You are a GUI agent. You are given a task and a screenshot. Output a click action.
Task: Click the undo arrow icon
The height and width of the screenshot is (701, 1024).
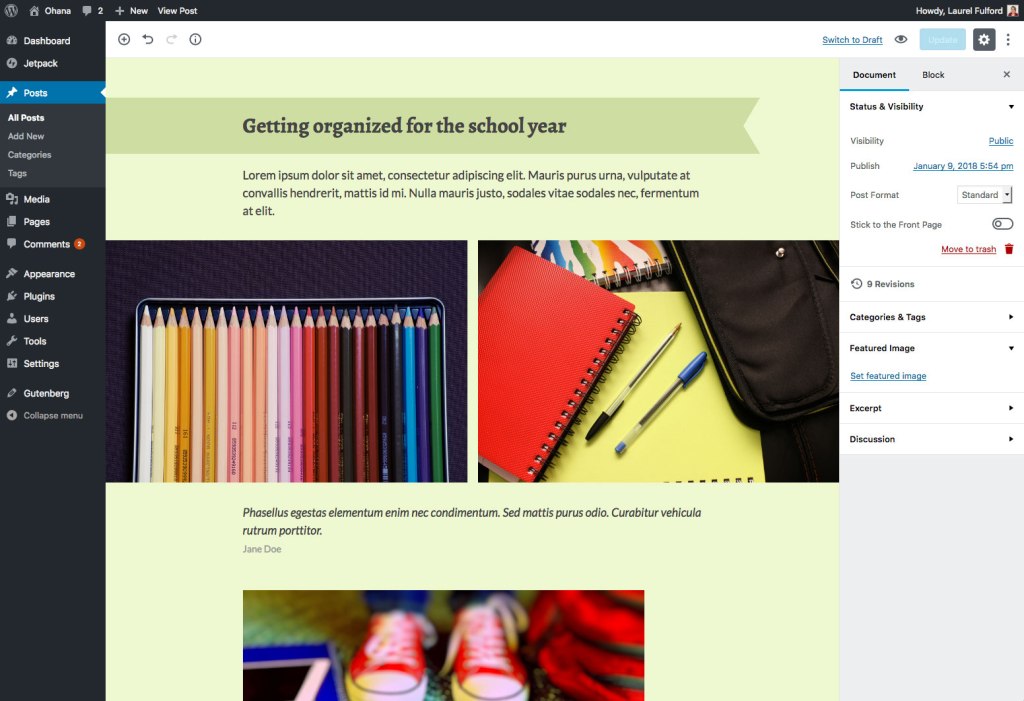pos(148,39)
